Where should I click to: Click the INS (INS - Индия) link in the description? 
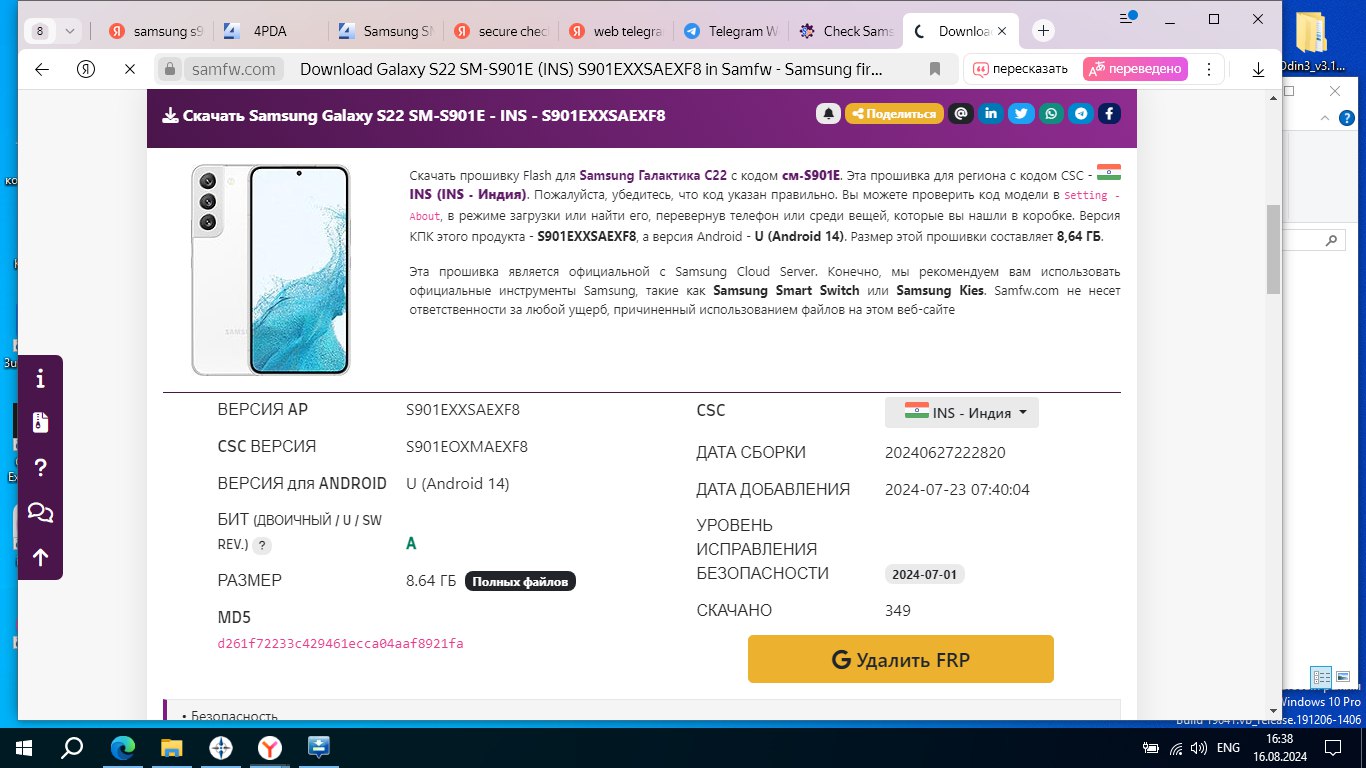coord(468,194)
